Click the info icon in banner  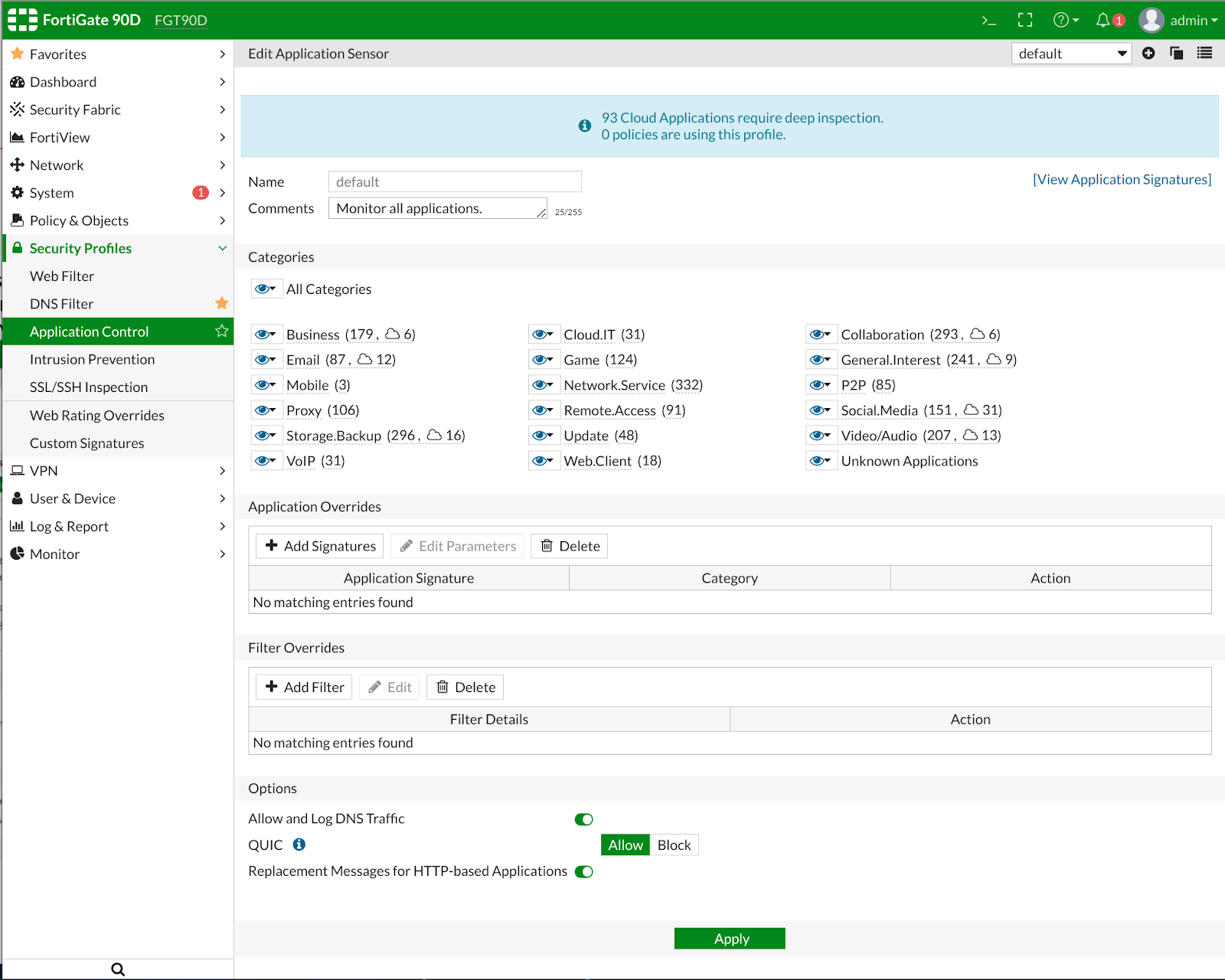(585, 126)
